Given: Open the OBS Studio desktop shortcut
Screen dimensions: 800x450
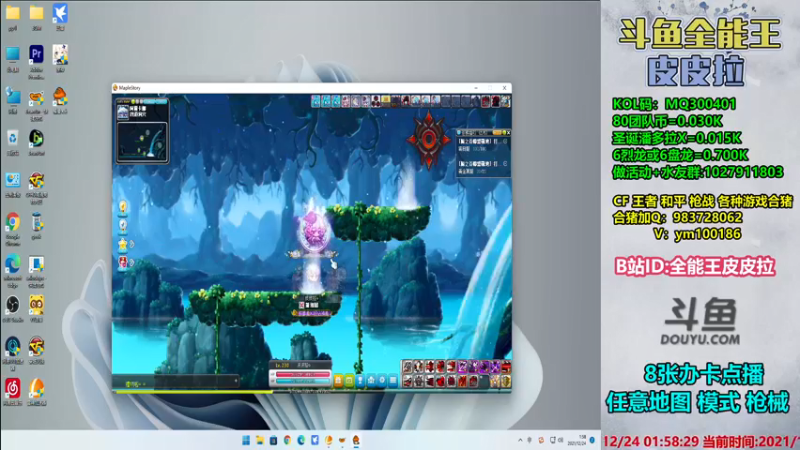Looking at the screenshot, I should 13,305.
